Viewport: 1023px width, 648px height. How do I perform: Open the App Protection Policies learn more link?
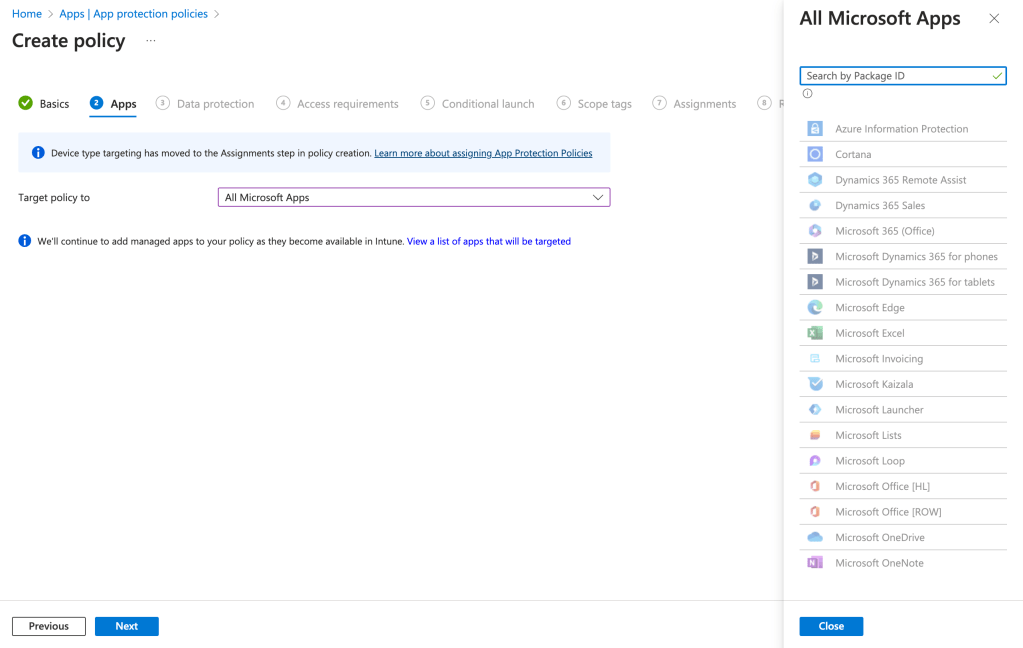483,154
